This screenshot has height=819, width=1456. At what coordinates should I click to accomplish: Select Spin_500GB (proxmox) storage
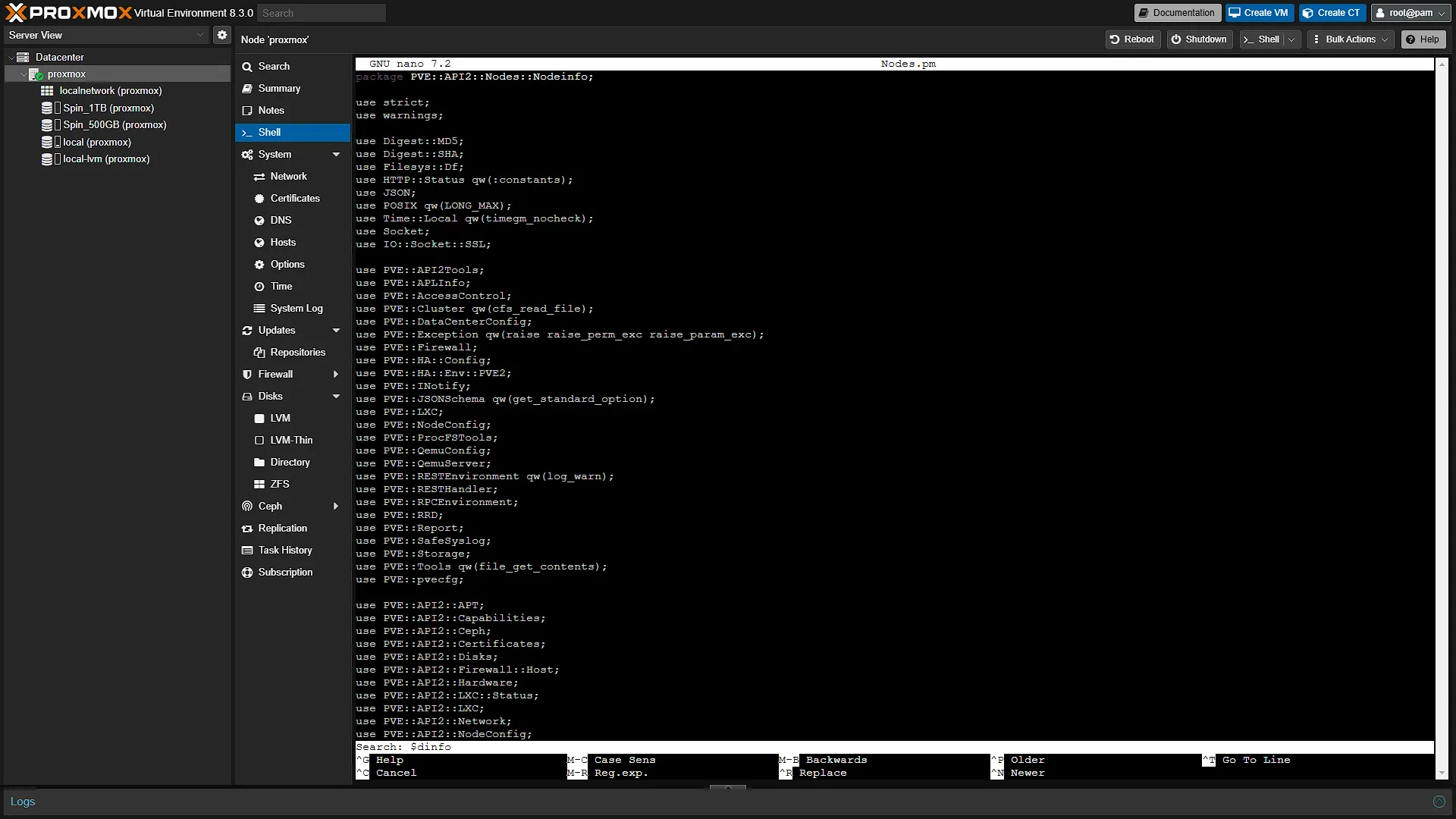(115, 125)
